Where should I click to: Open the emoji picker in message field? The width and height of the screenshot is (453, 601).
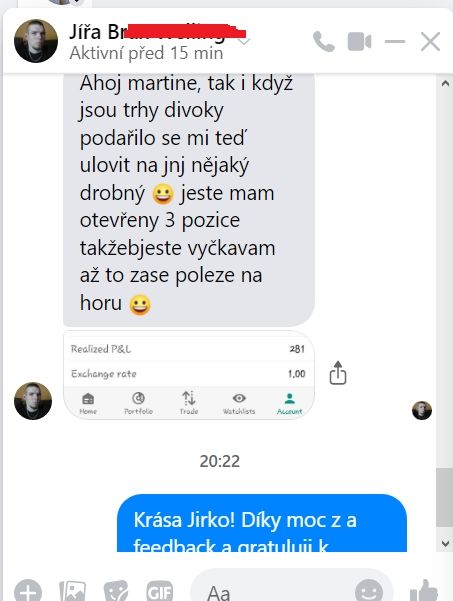[x=369, y=591]
